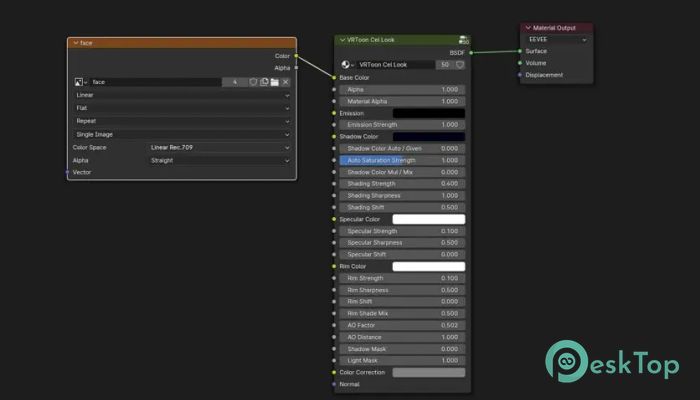This screenshot has width=700, height=400.
Task: Open the Repeat extension dropdown
Action: coord(182,121)
